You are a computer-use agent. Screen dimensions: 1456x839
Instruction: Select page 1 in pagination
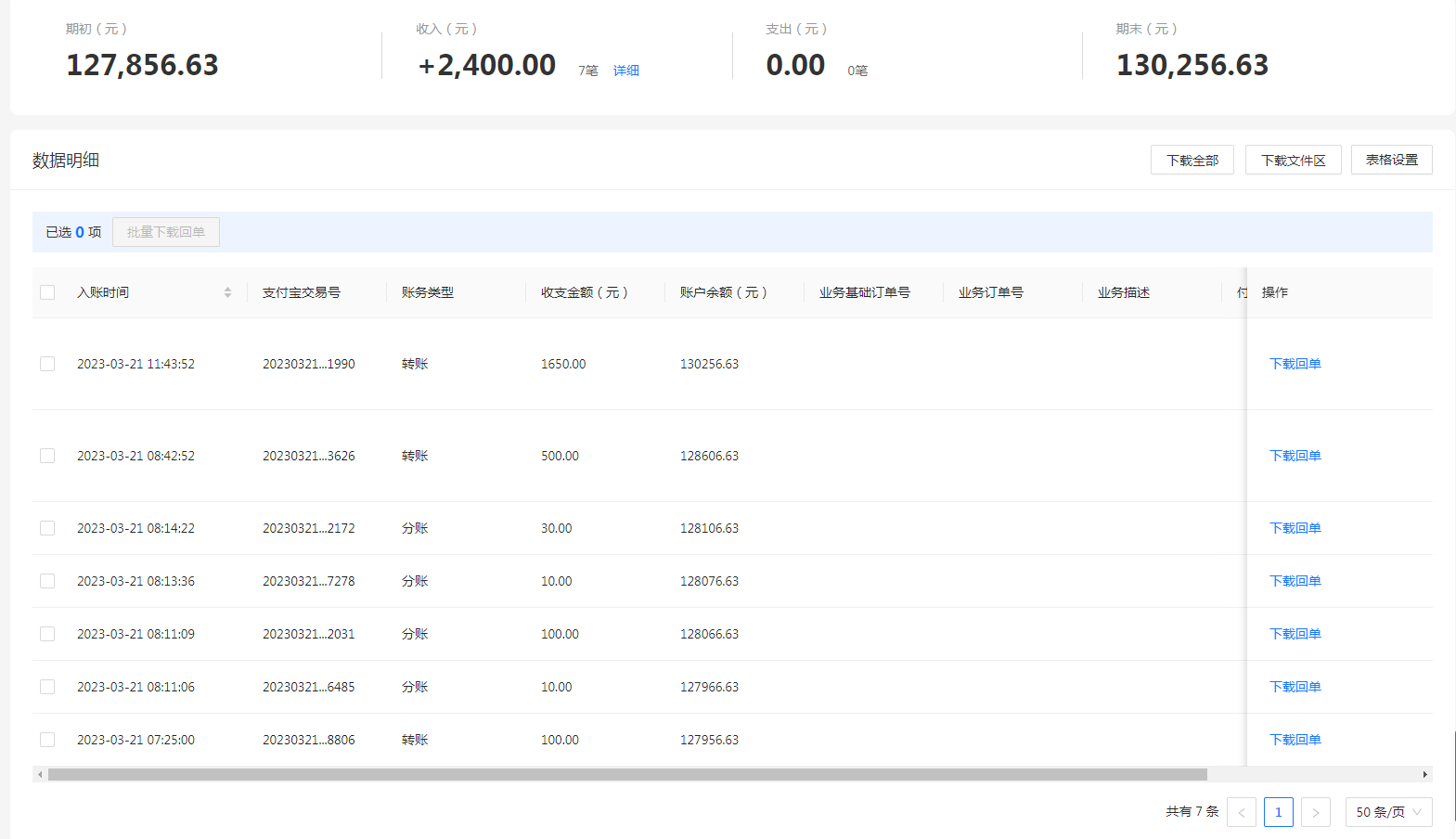(x=1278, y=812)
